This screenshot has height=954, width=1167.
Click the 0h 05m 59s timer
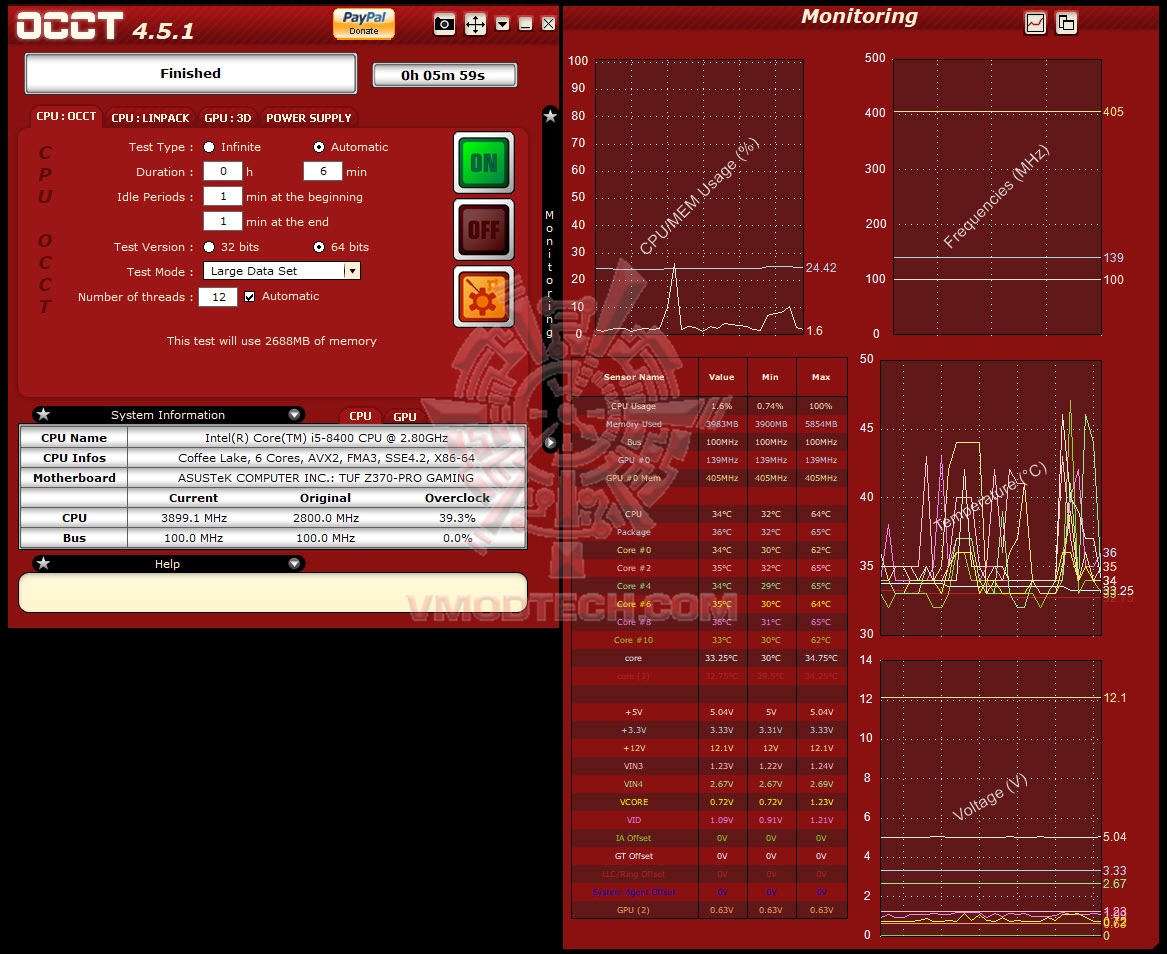coord(444,75)
